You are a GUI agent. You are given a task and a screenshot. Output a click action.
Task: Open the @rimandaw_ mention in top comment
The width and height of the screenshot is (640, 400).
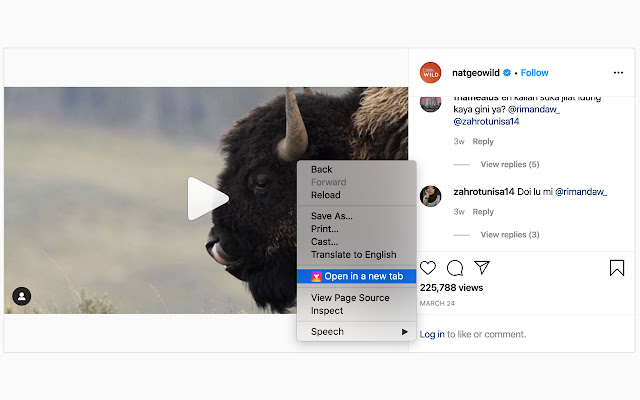(534, 109)
